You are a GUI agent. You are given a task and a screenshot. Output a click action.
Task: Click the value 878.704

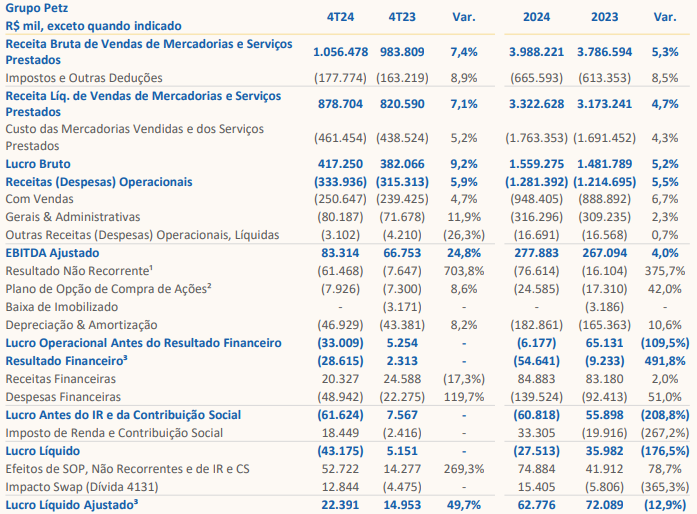click(x=340, y=104)
